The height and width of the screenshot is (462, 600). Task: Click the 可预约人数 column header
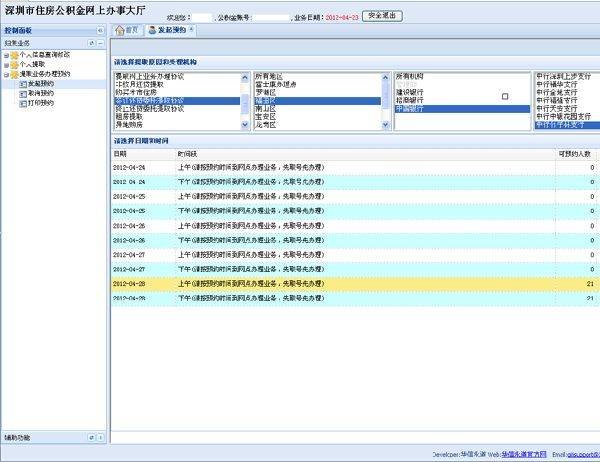point(574,154)
